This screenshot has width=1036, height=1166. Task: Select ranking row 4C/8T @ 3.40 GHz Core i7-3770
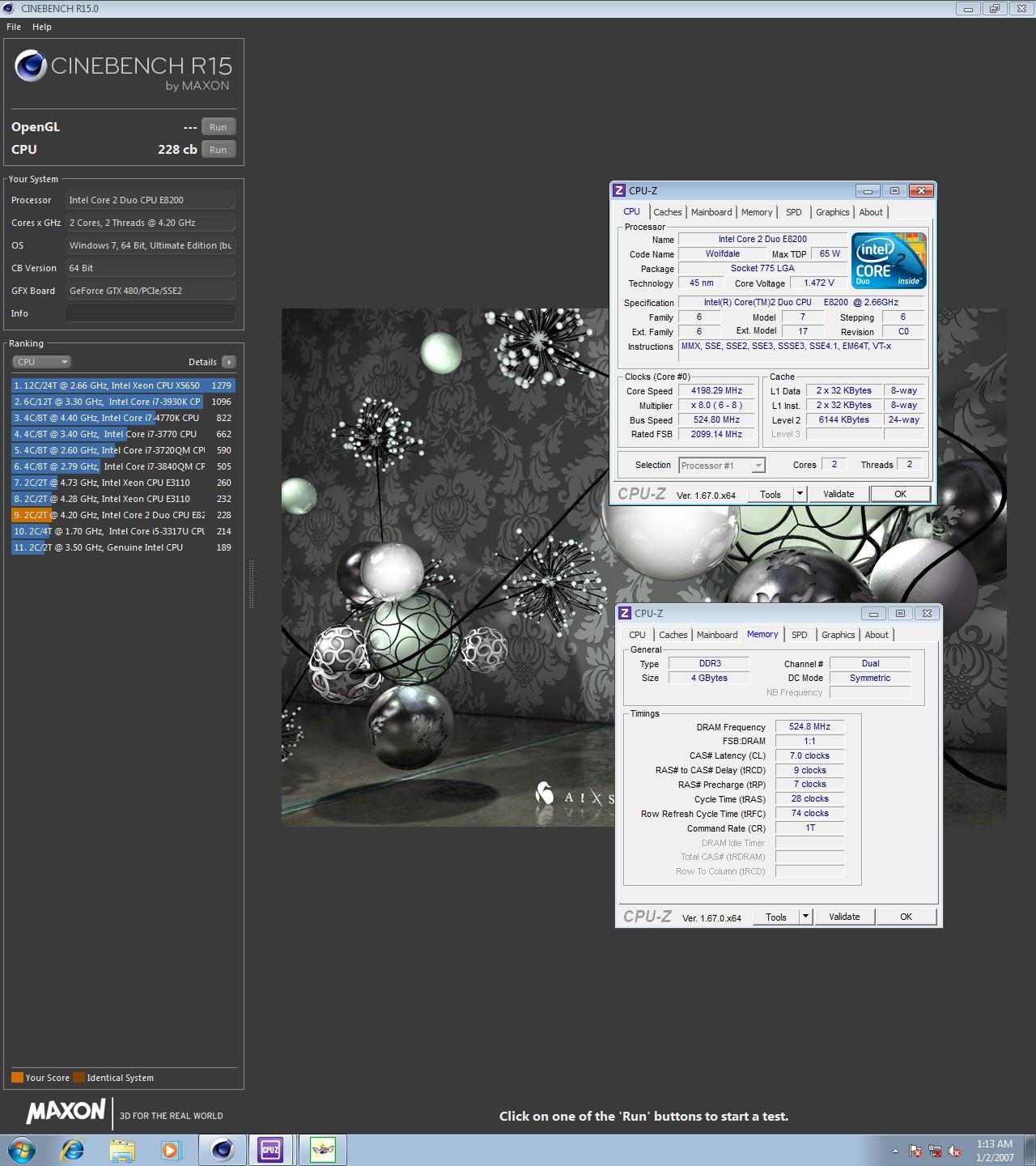123,434
